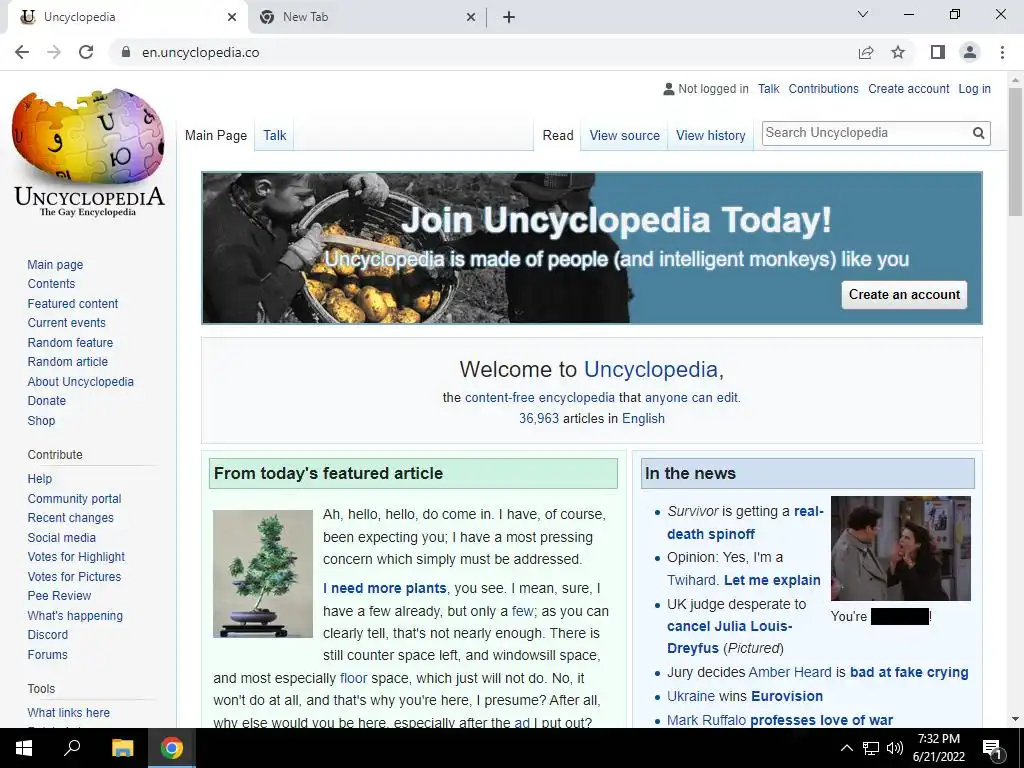Click the Donate sidebar link
This screenshot has width=1024, height=768.
(46, 401)
